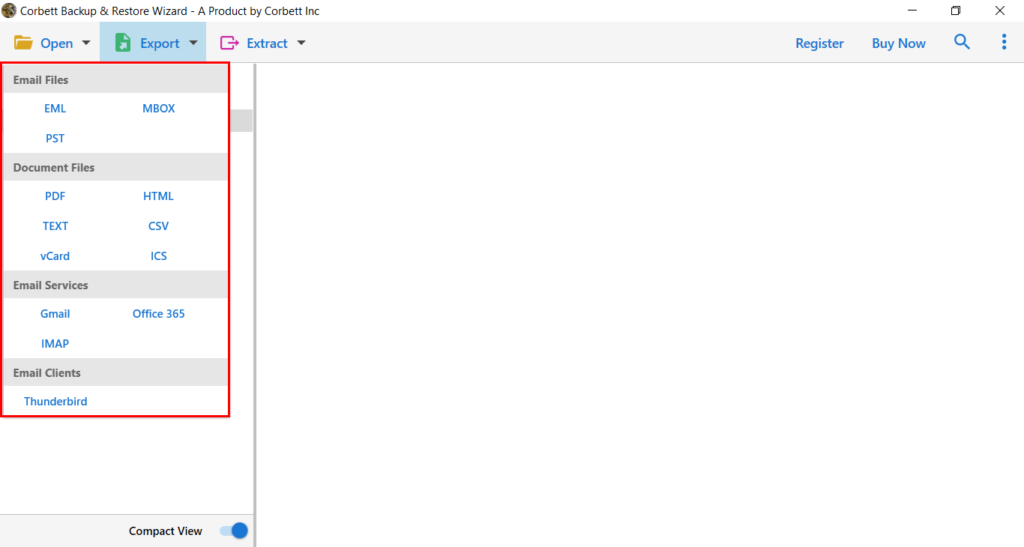1024x547 pixels.
Task: Expand the Open dropdown arrow
Action: (x=86, y=43)
